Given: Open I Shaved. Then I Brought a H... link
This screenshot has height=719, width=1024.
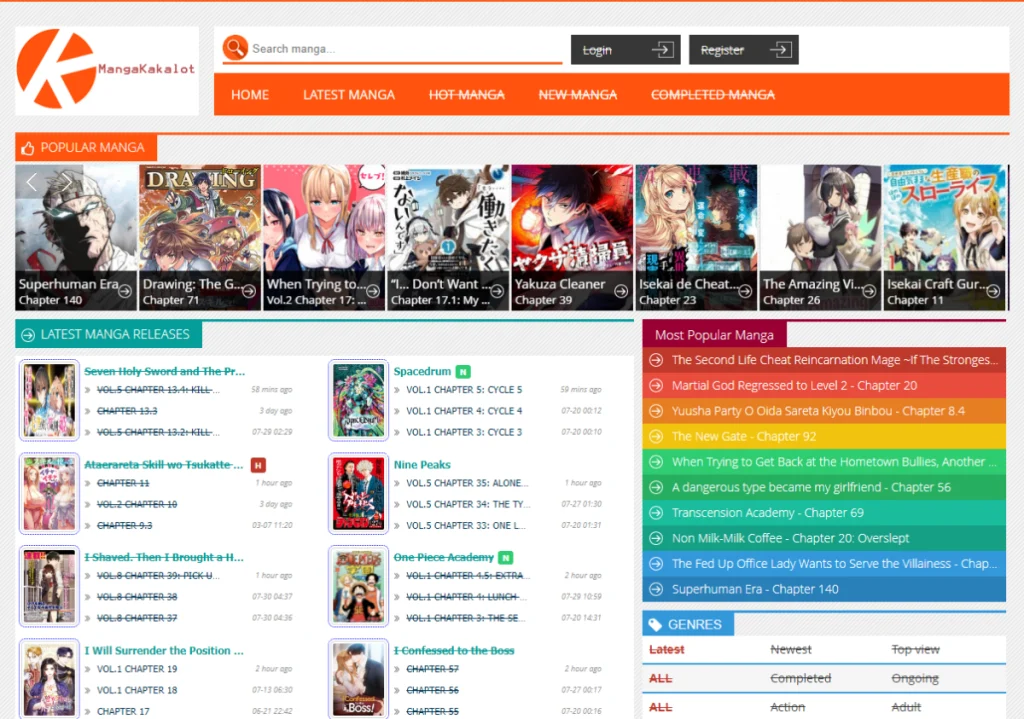Looking at the screenshot, I should [x=164, y=557].
